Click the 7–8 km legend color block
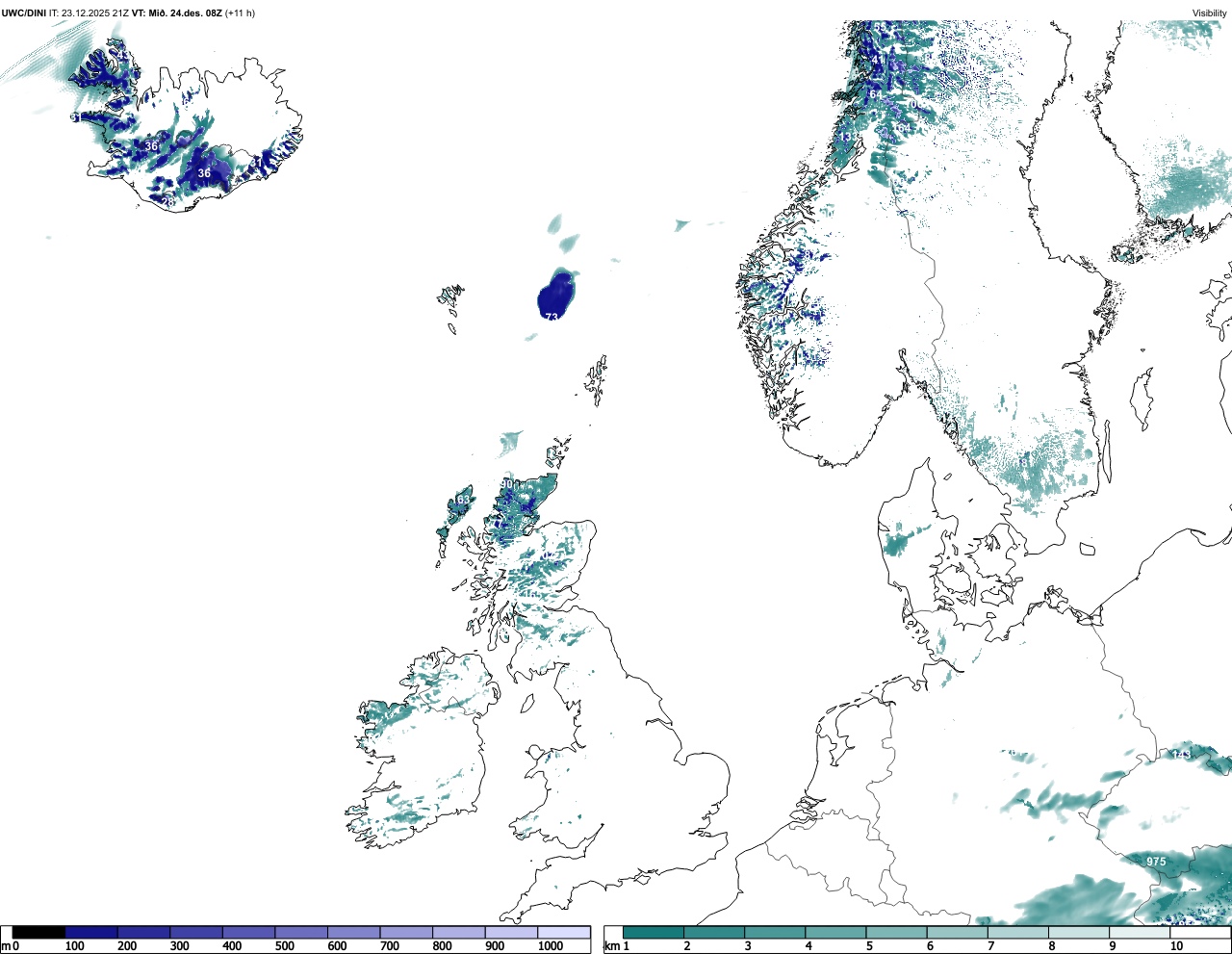 pos(1017,932)
